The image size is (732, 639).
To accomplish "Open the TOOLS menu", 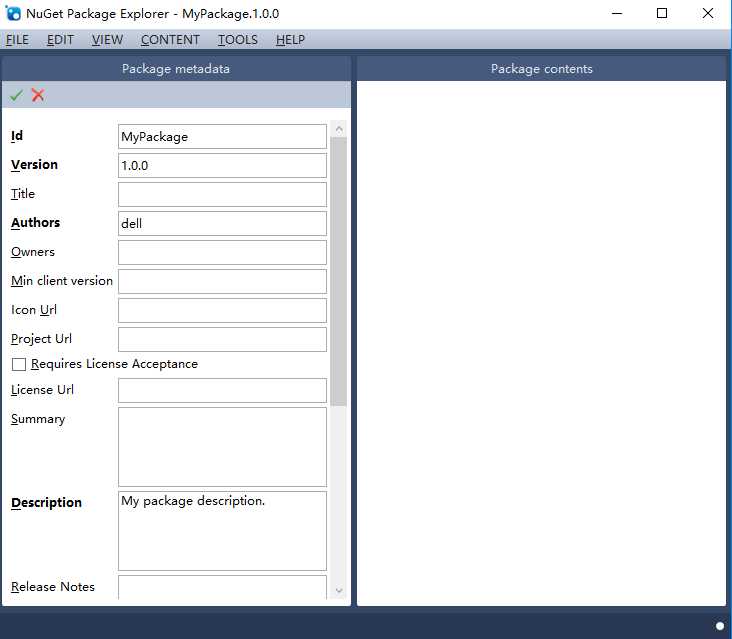I will [x=238, y=40].
